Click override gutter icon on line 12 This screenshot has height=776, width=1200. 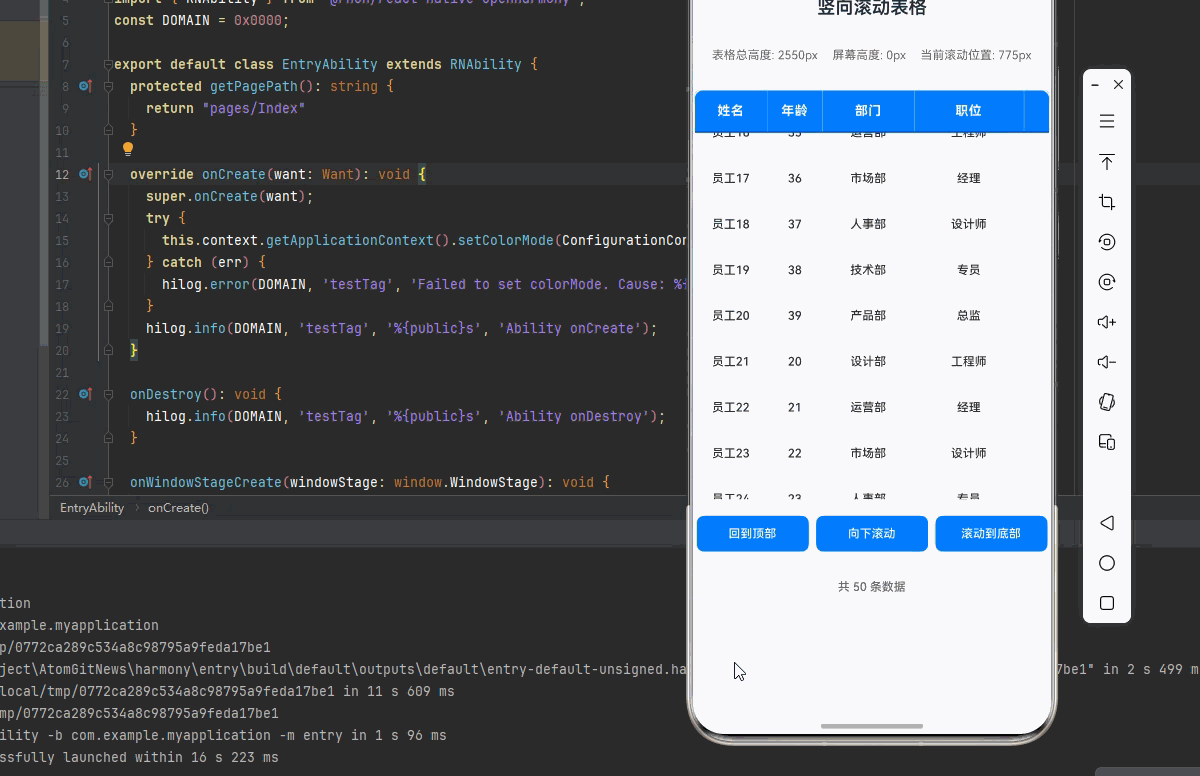[86, 175]
